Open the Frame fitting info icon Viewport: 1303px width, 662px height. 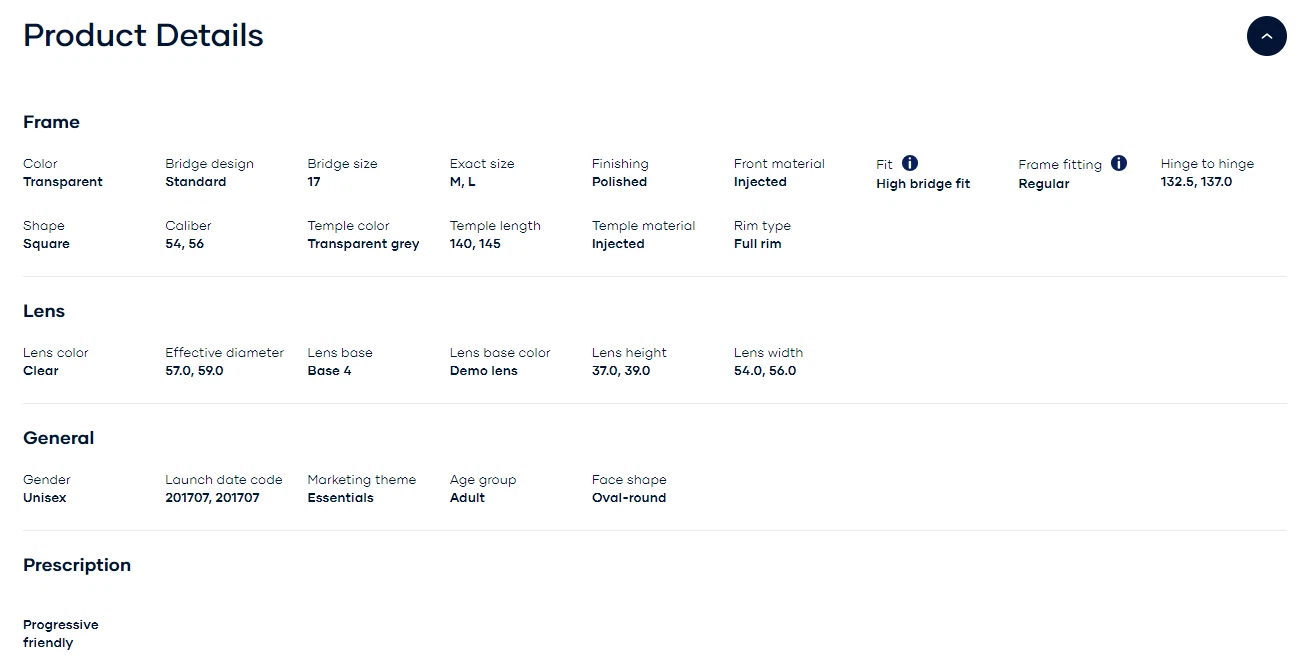pos(1119,163)
